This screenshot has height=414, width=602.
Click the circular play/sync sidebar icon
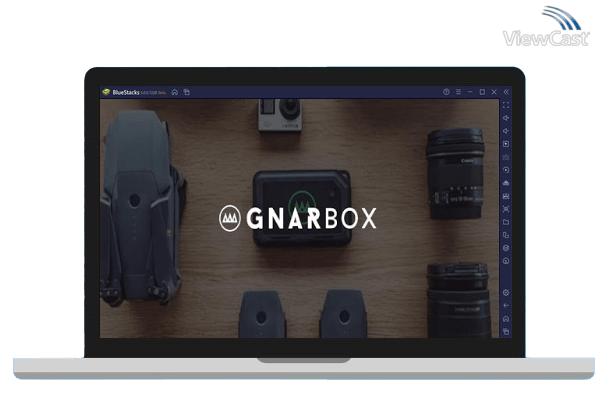coord(506,170)
